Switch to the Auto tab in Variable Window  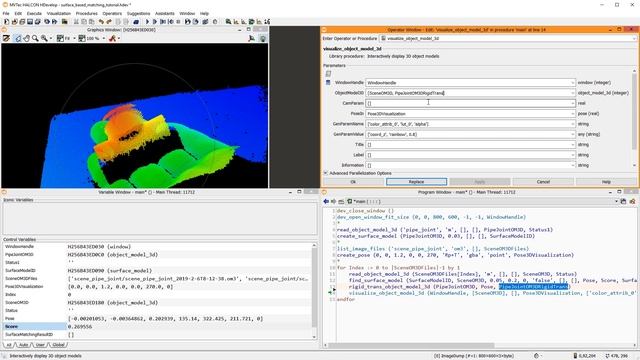click(x=24, y=345)
